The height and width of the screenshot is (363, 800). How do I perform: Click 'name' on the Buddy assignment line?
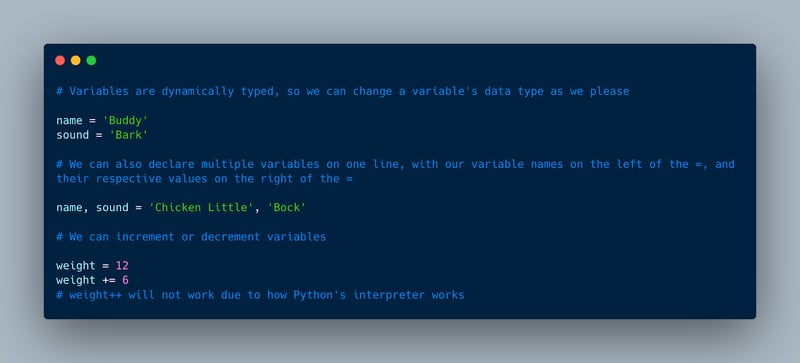point(69,121)
